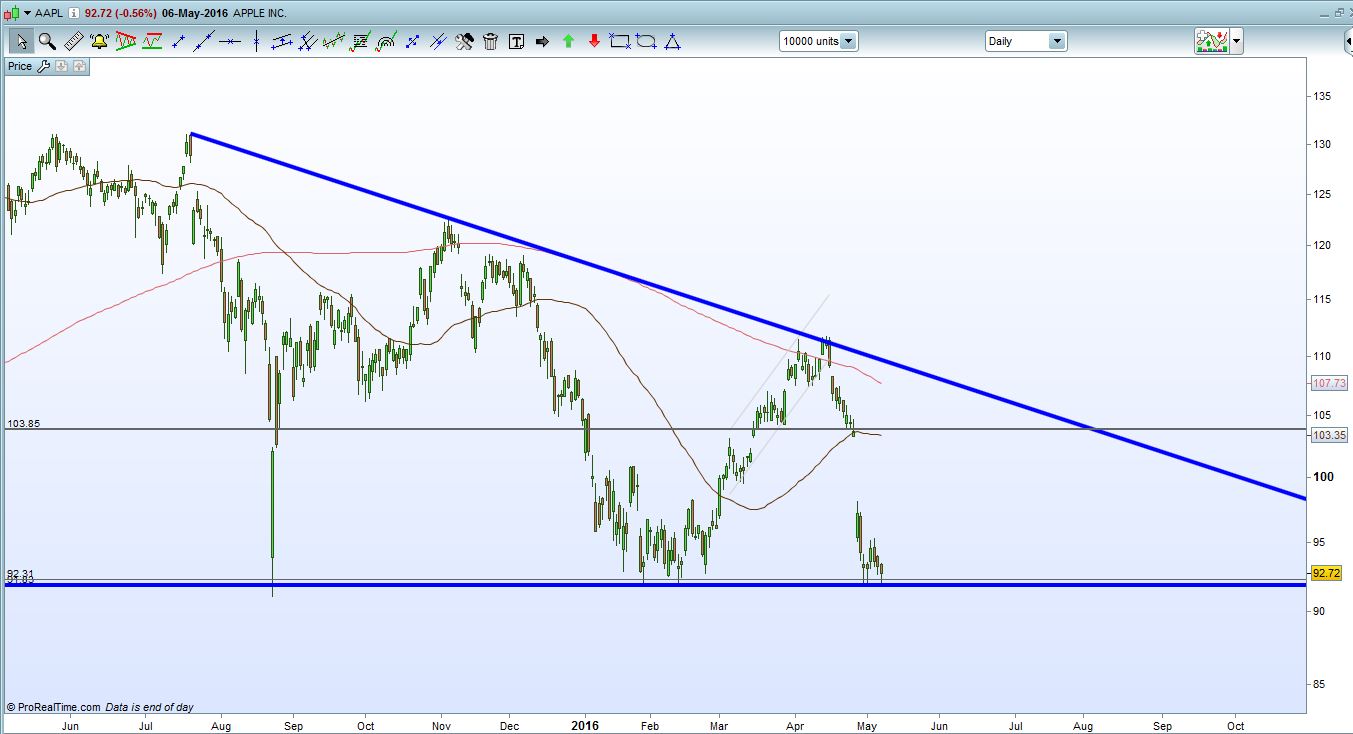Add a green up arrow marker
The image size is (1353, 734).
click(x=568, y=42)
